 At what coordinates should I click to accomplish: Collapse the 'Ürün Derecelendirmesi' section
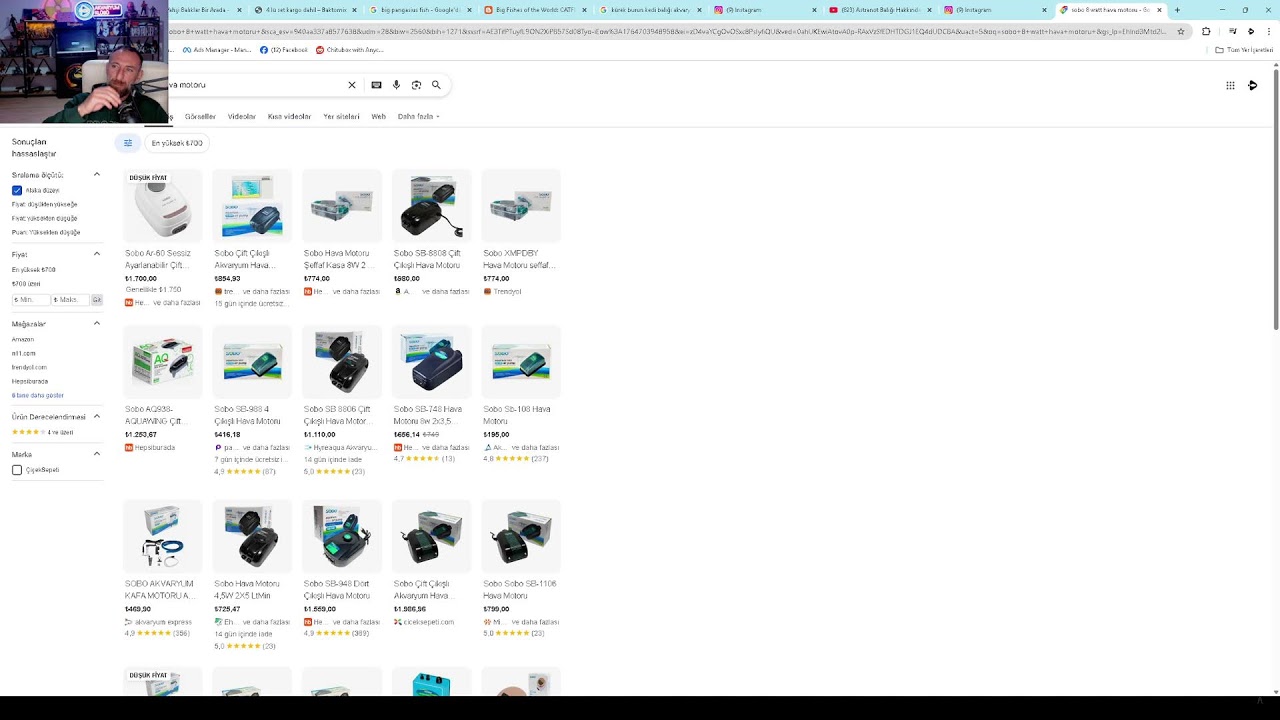(97, 416)
